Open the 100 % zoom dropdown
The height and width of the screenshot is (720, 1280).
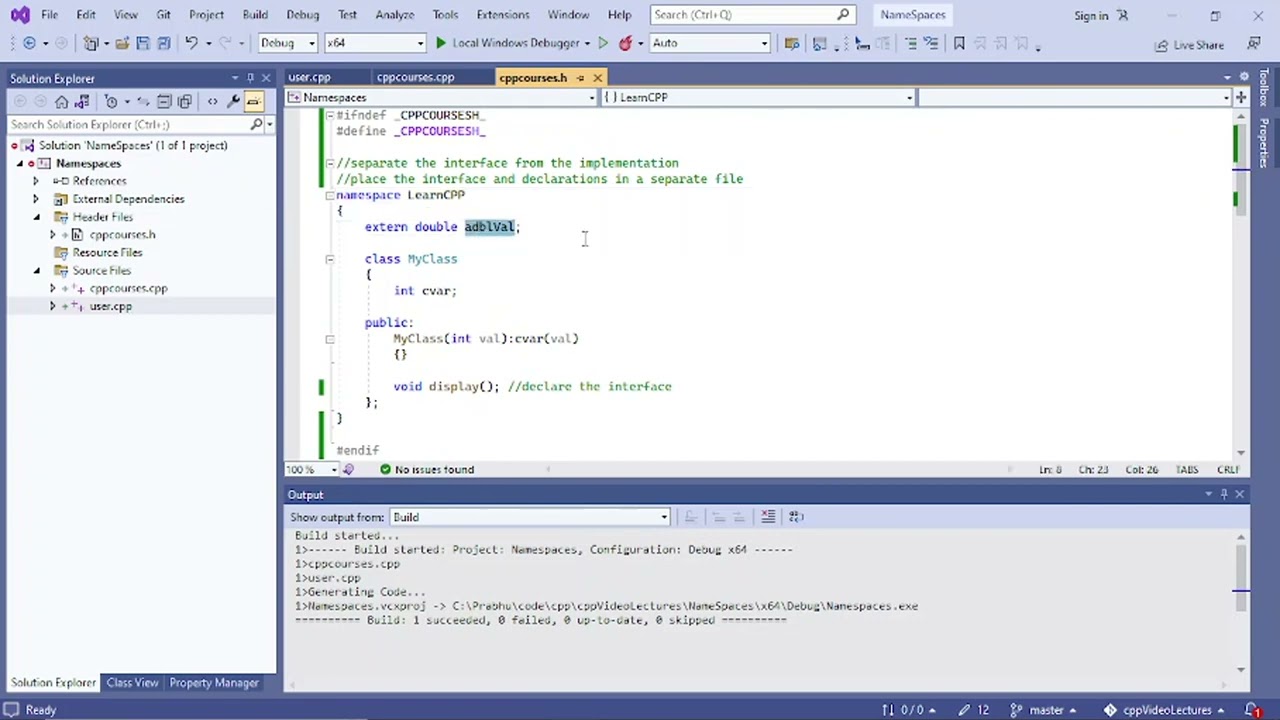[311, 469]
